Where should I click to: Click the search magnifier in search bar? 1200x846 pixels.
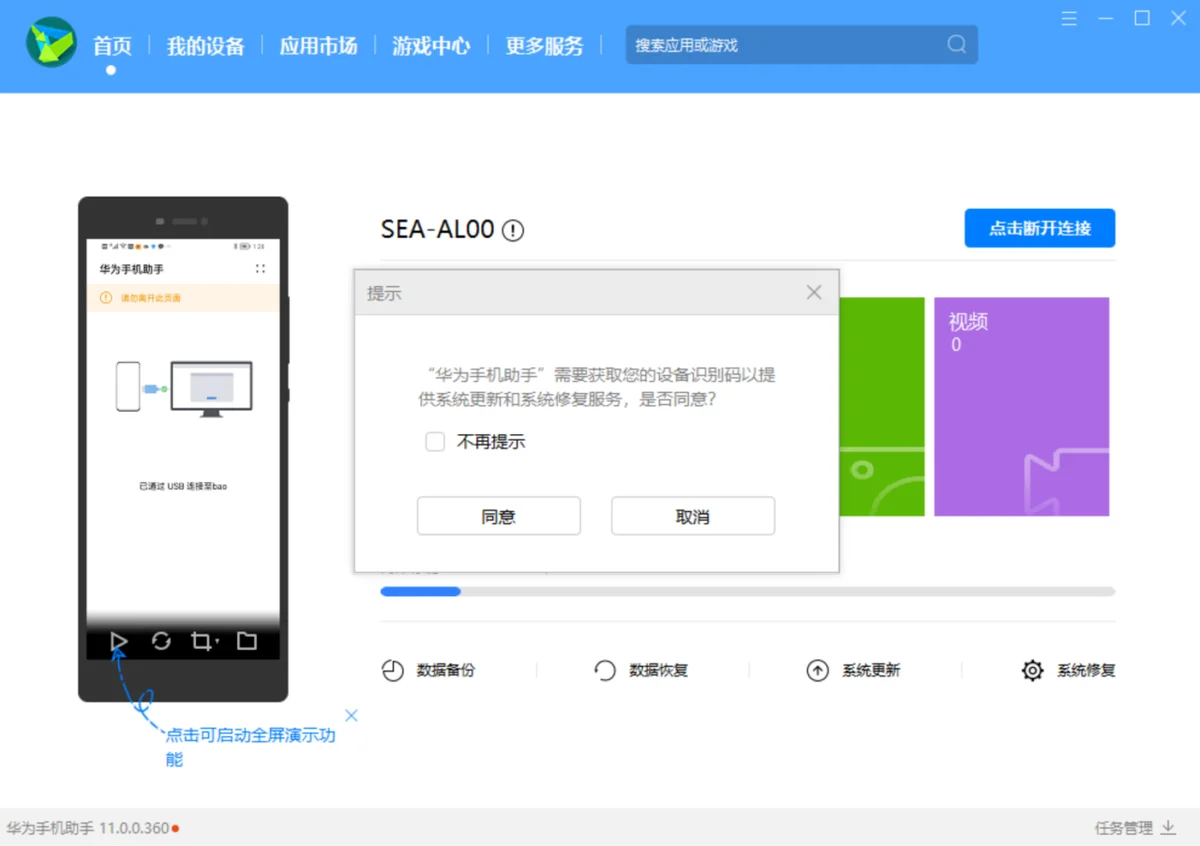[956, 44]
